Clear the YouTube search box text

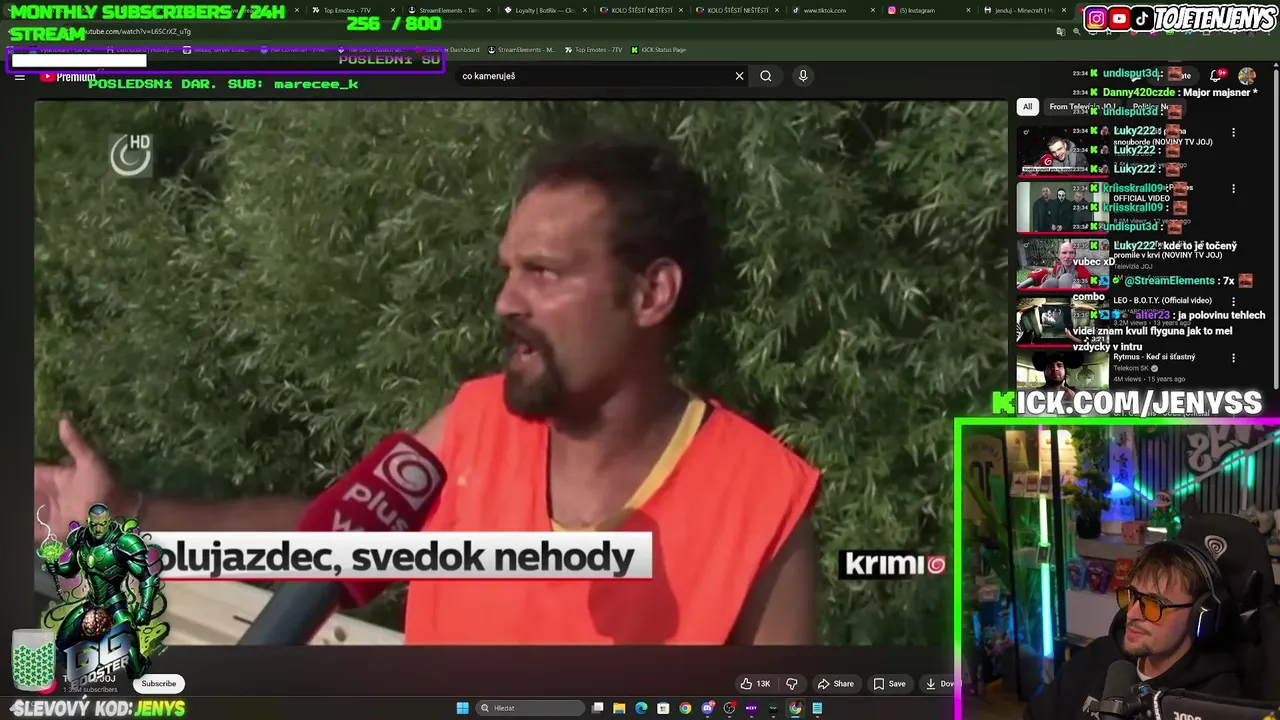pos(739,76)
